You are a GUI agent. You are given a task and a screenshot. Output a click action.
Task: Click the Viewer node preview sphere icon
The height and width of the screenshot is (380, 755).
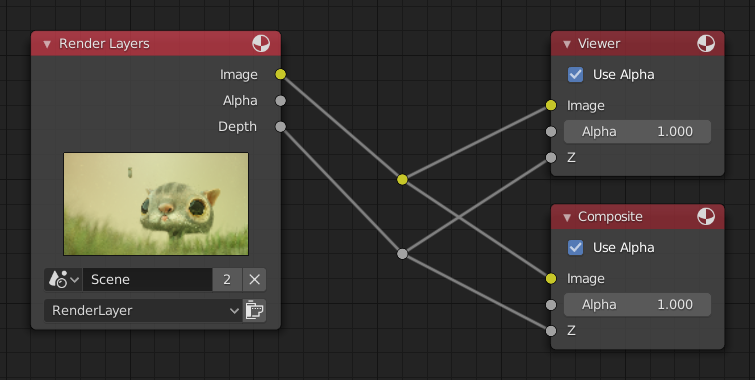coord(706,44)
